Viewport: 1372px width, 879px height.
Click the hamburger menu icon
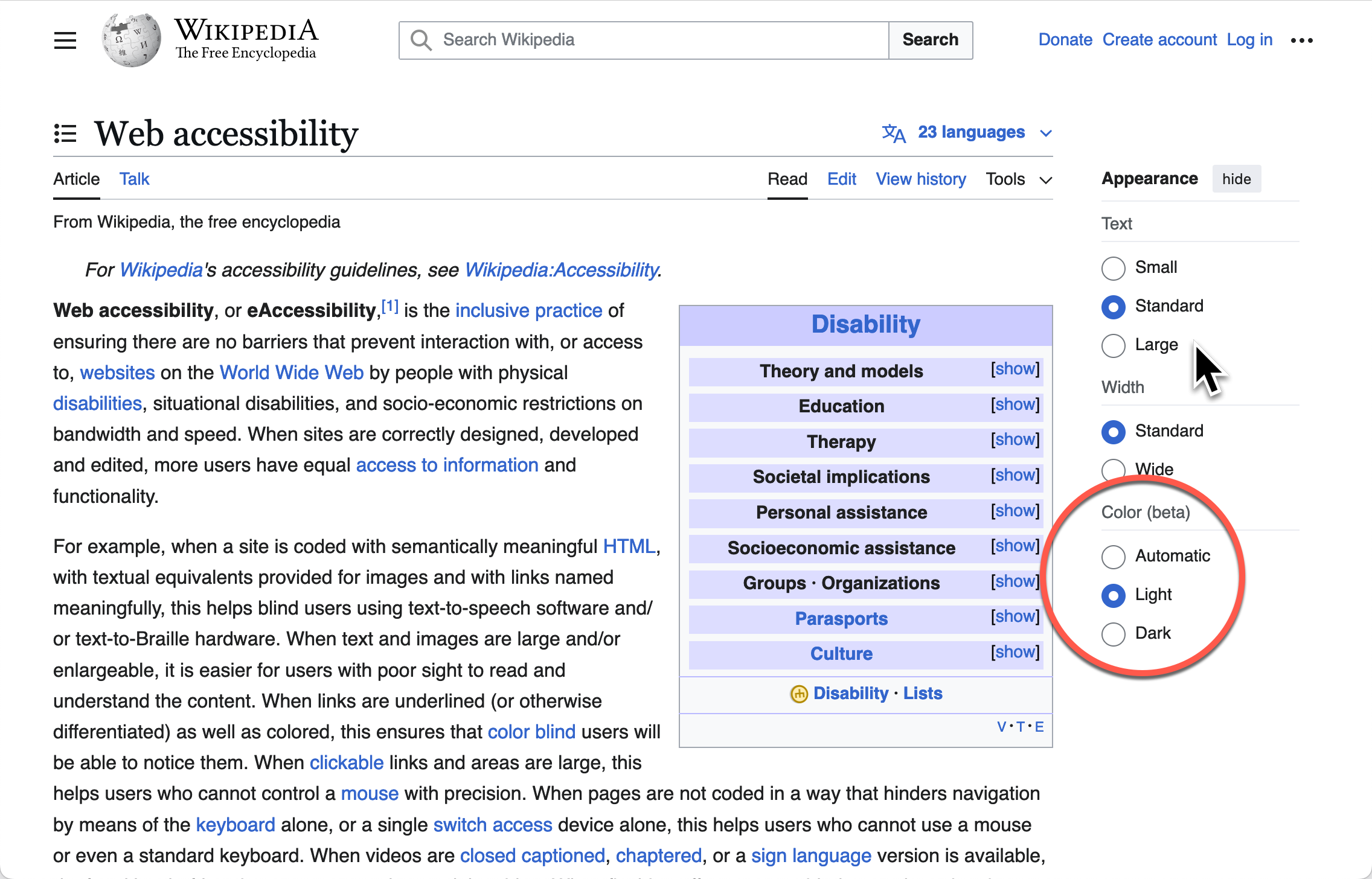pos(65,41)
